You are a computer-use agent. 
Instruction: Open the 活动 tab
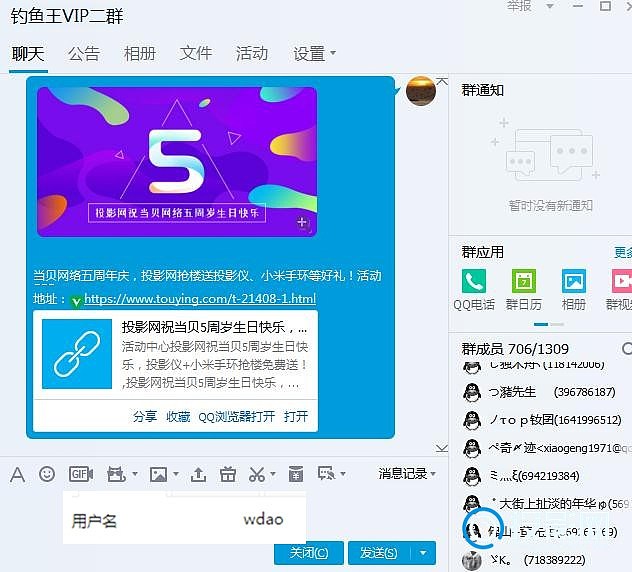tap(252, 54)
